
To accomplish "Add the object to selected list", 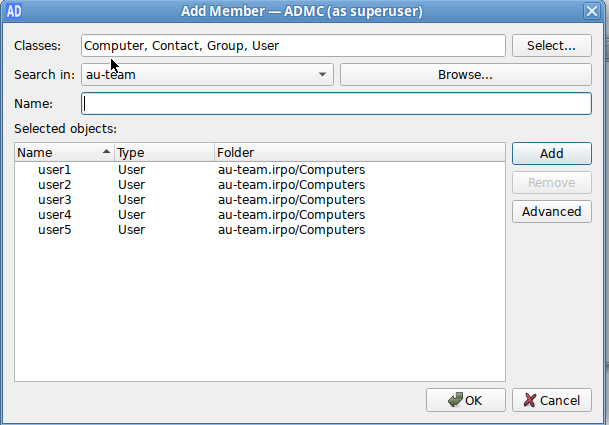I will pyautogui.click(x=551, y=154).
